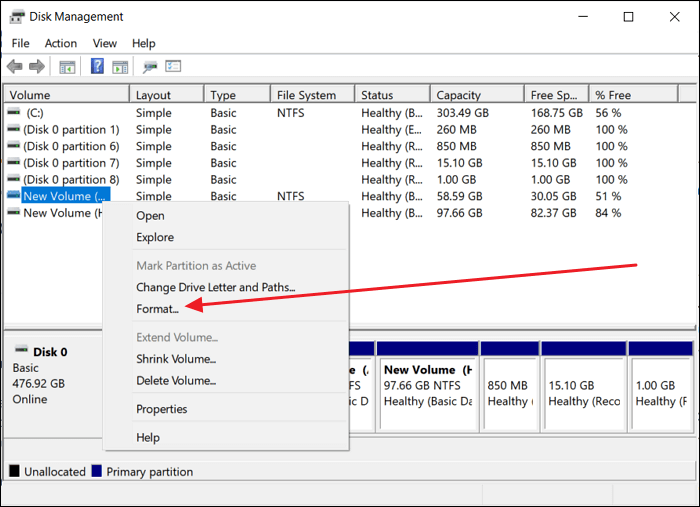Click the disk with magnifier toolbar icon
Viewport: 700px width, 507px height.
point(150,67)
